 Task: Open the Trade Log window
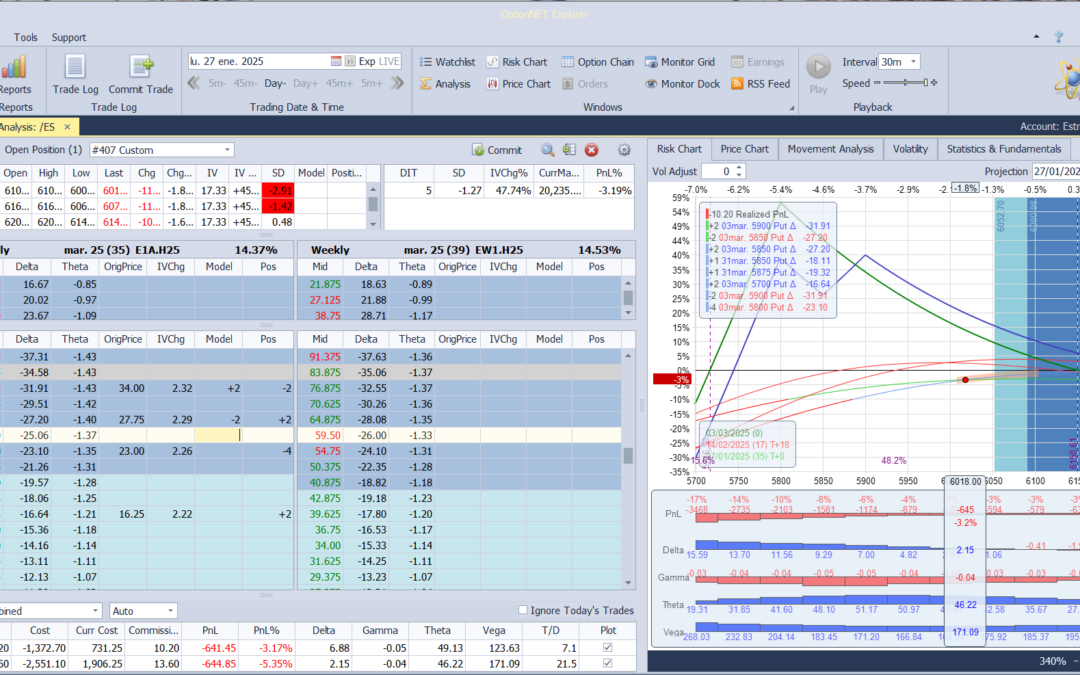tap(75, 74)
